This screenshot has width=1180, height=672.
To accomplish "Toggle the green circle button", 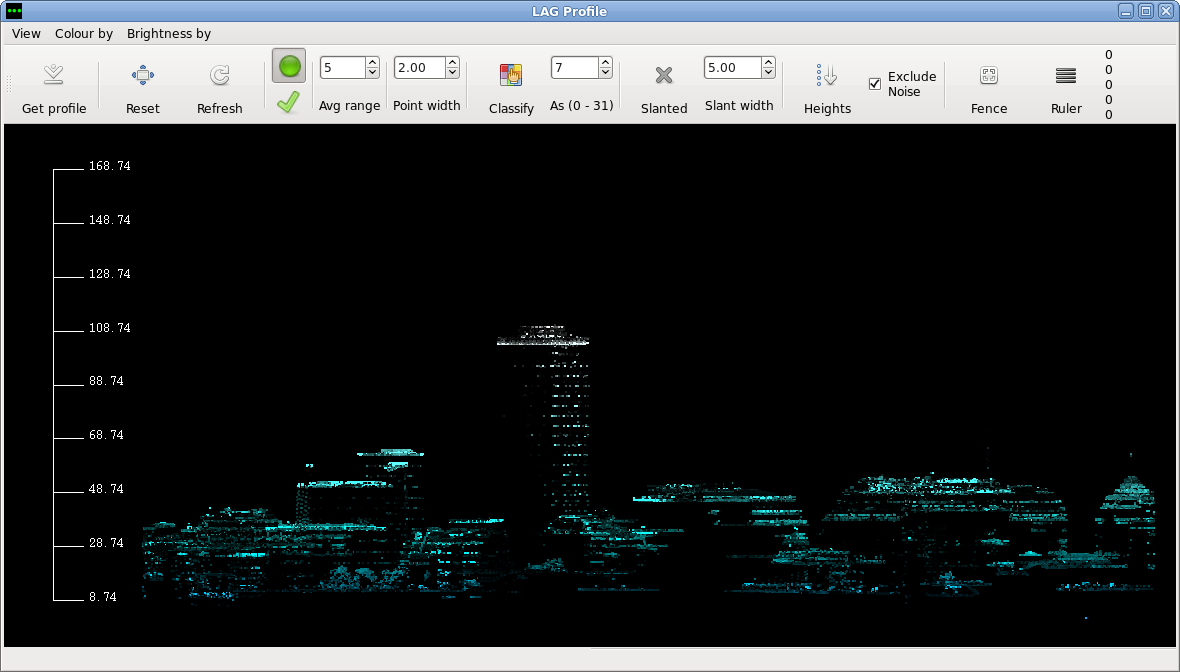I will (289, 66).
